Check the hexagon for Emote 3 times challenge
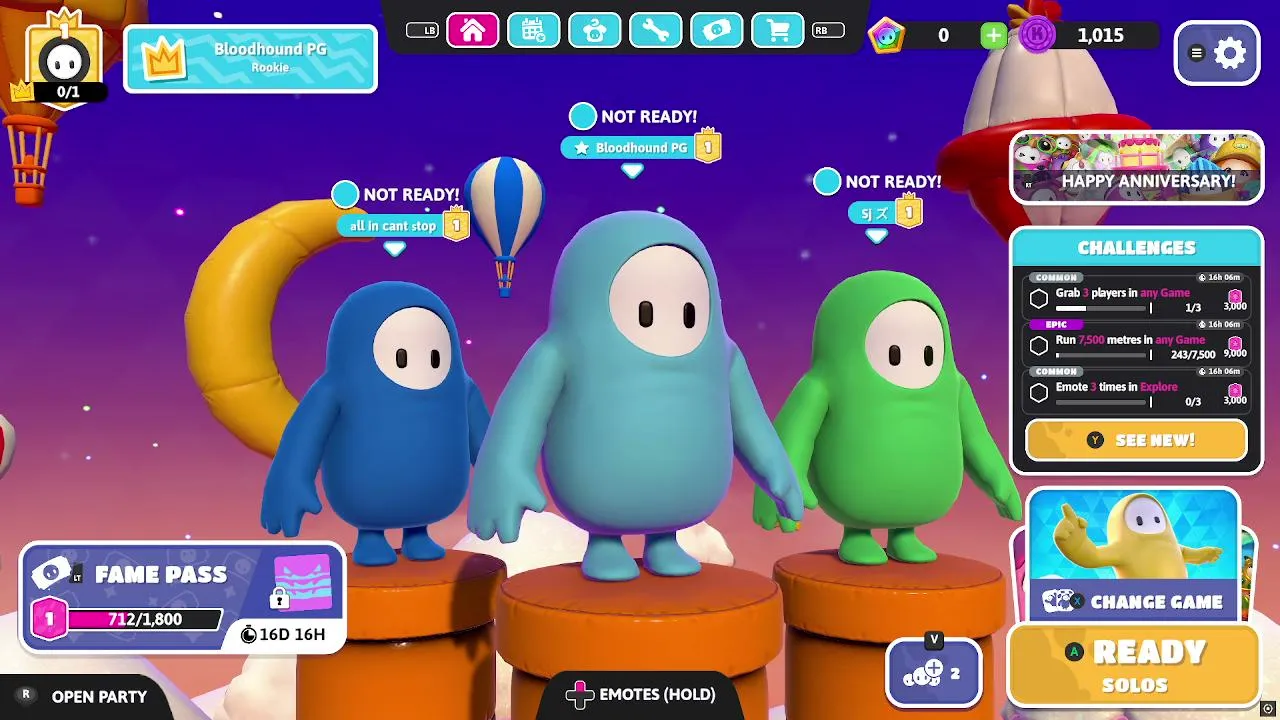Screen dimensions: 1280x720 [x=1039, y=393]
